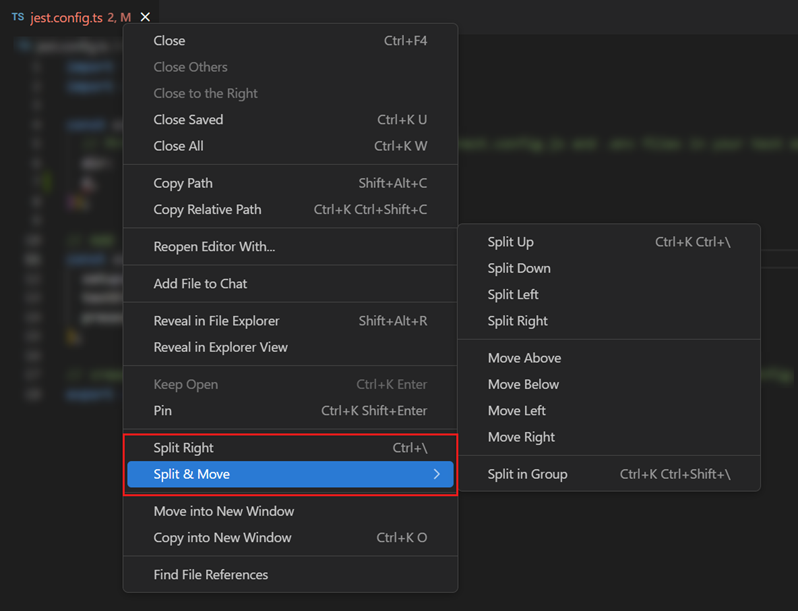The height and width of the screenshot is (611, 799).
Task: Click Close All in the menu
Action: point(178,146)
